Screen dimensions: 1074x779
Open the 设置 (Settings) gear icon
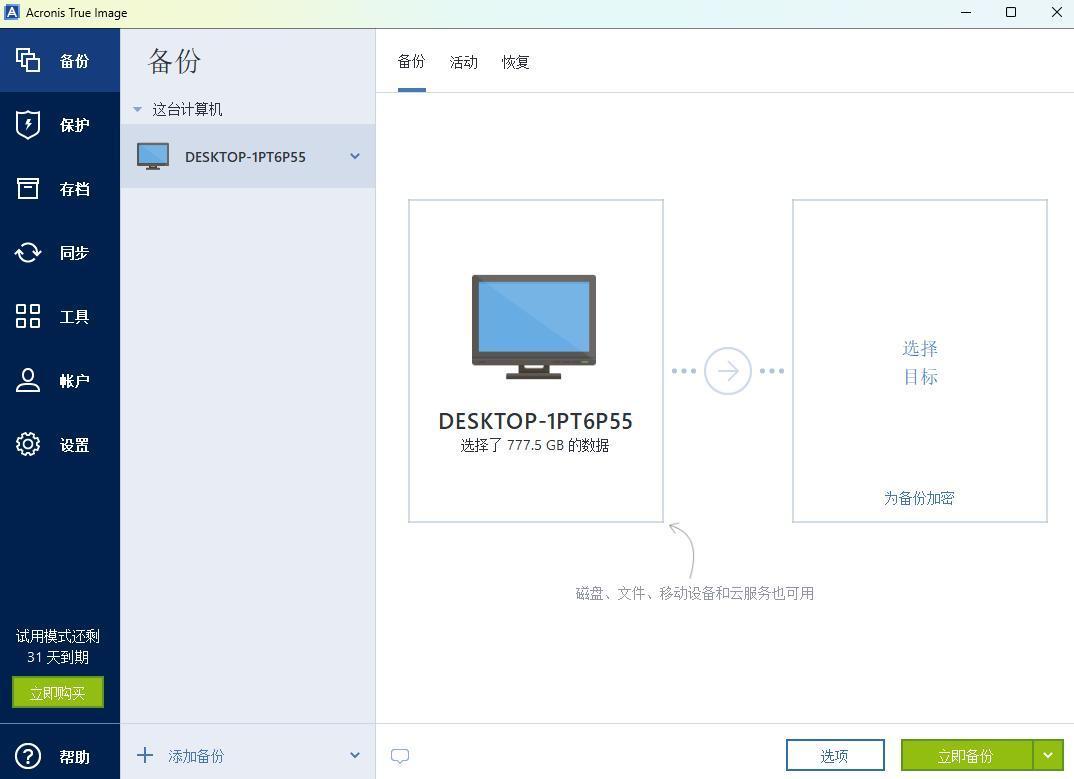click(28, 445)
